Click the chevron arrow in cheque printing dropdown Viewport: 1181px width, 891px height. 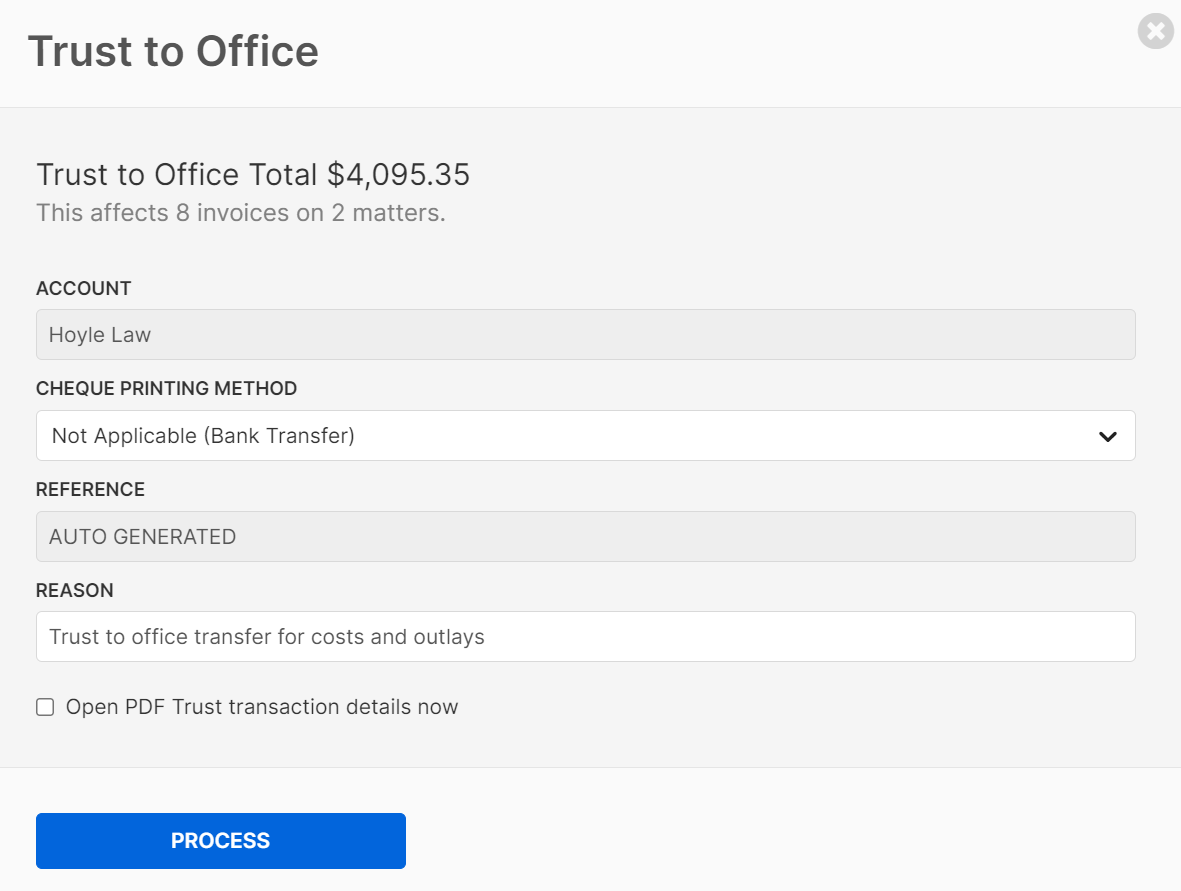click(1107, 436)
